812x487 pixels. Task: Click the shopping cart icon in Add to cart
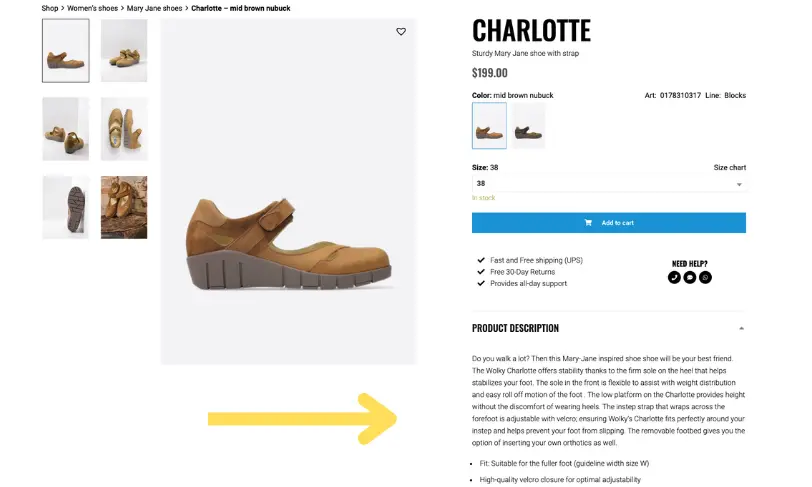tap(588, 222)
